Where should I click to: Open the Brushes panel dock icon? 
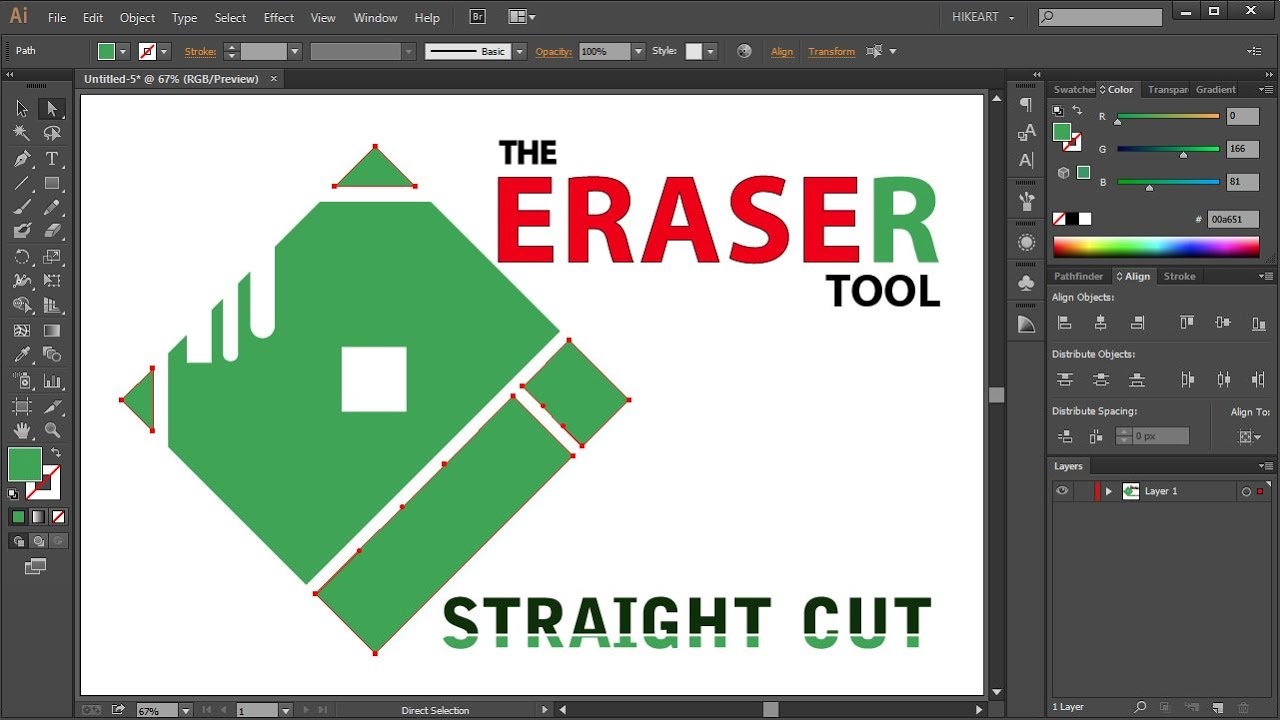pos(1026,201)
